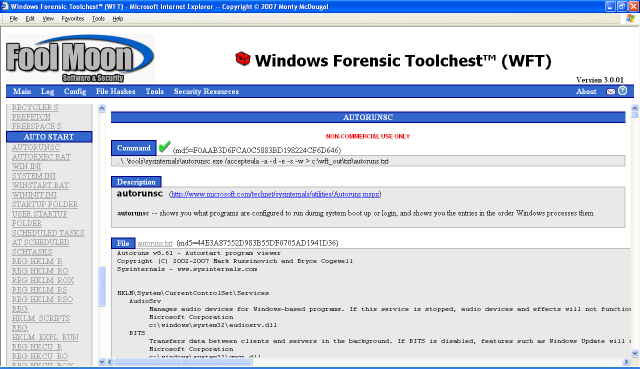Open the RECYCLER S sidebar link
The width and height of the screenshot is (640, 369).
[35, 107]
